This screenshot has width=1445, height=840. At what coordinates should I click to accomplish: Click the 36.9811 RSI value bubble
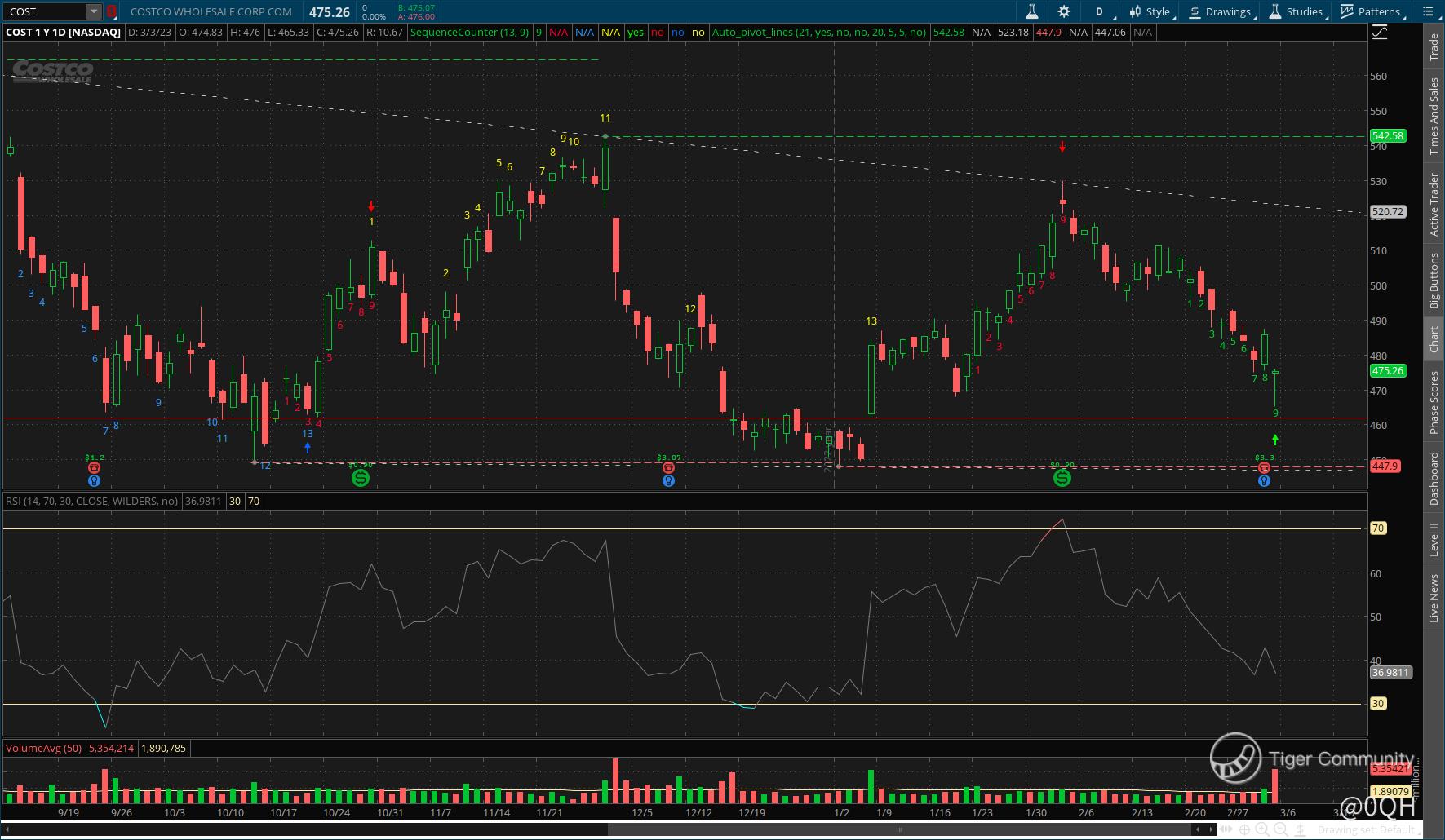tap(1390, 673)
